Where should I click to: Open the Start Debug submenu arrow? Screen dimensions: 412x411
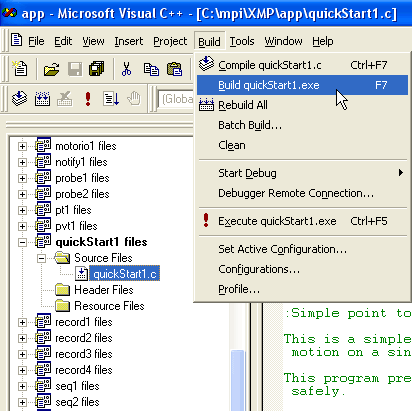400,173
